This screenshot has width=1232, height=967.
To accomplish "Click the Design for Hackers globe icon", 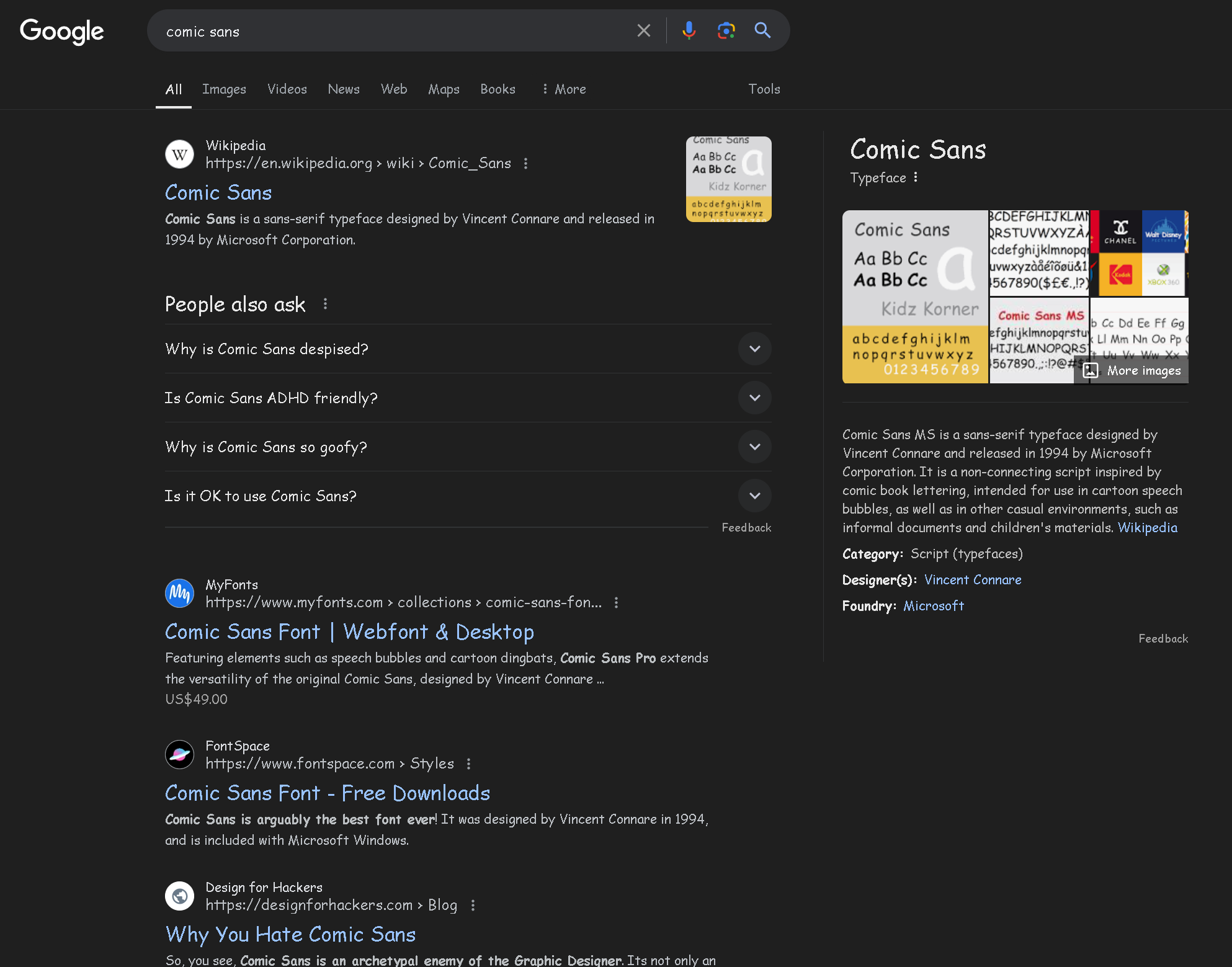I will tap(179, 896).
